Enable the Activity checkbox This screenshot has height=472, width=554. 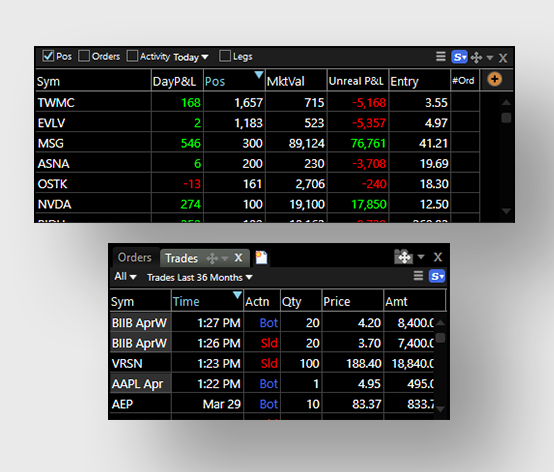(x=132, y=56)
